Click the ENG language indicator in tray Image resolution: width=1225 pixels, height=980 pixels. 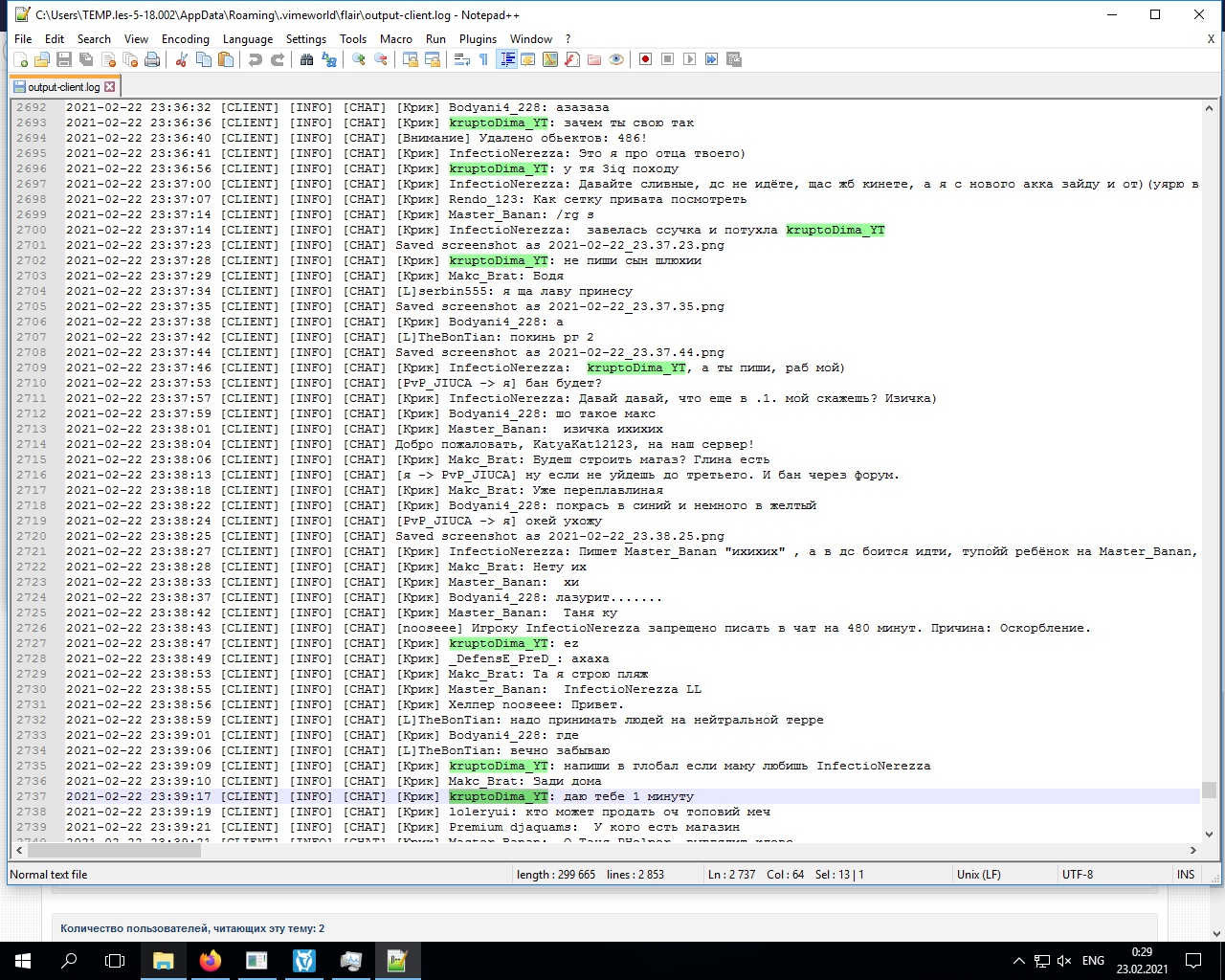[x=1093, y=961]
